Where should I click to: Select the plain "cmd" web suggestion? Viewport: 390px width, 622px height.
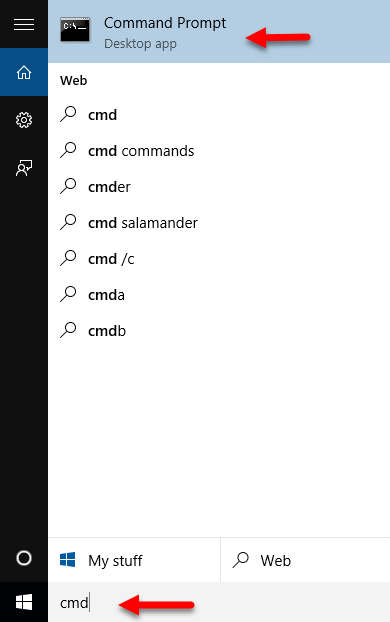click(x=219, y=115)
